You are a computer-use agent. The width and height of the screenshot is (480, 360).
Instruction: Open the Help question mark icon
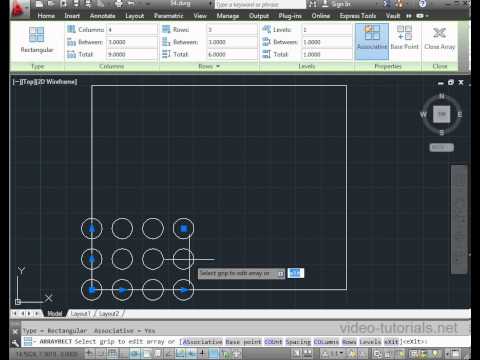click(422, 4)
